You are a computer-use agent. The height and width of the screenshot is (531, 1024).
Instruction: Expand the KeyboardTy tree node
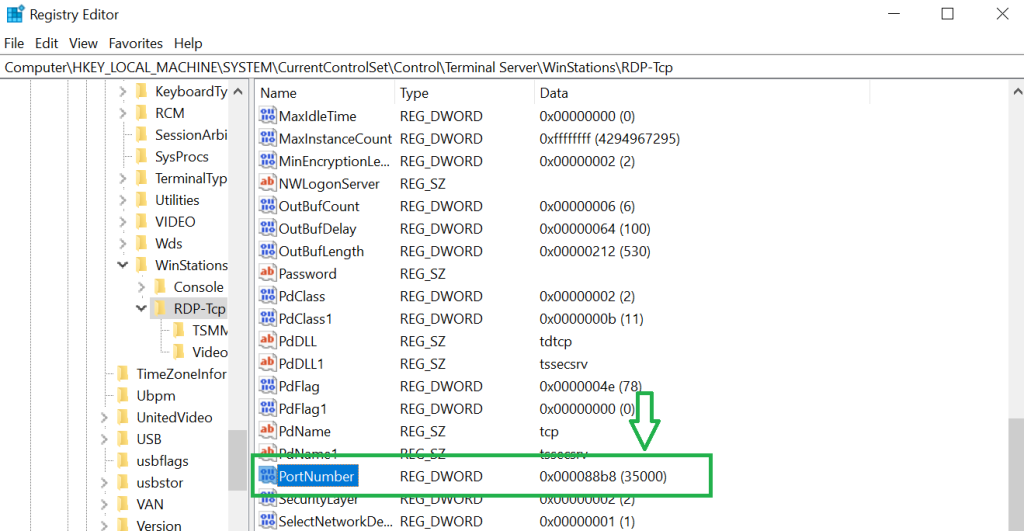coord(123,92)
